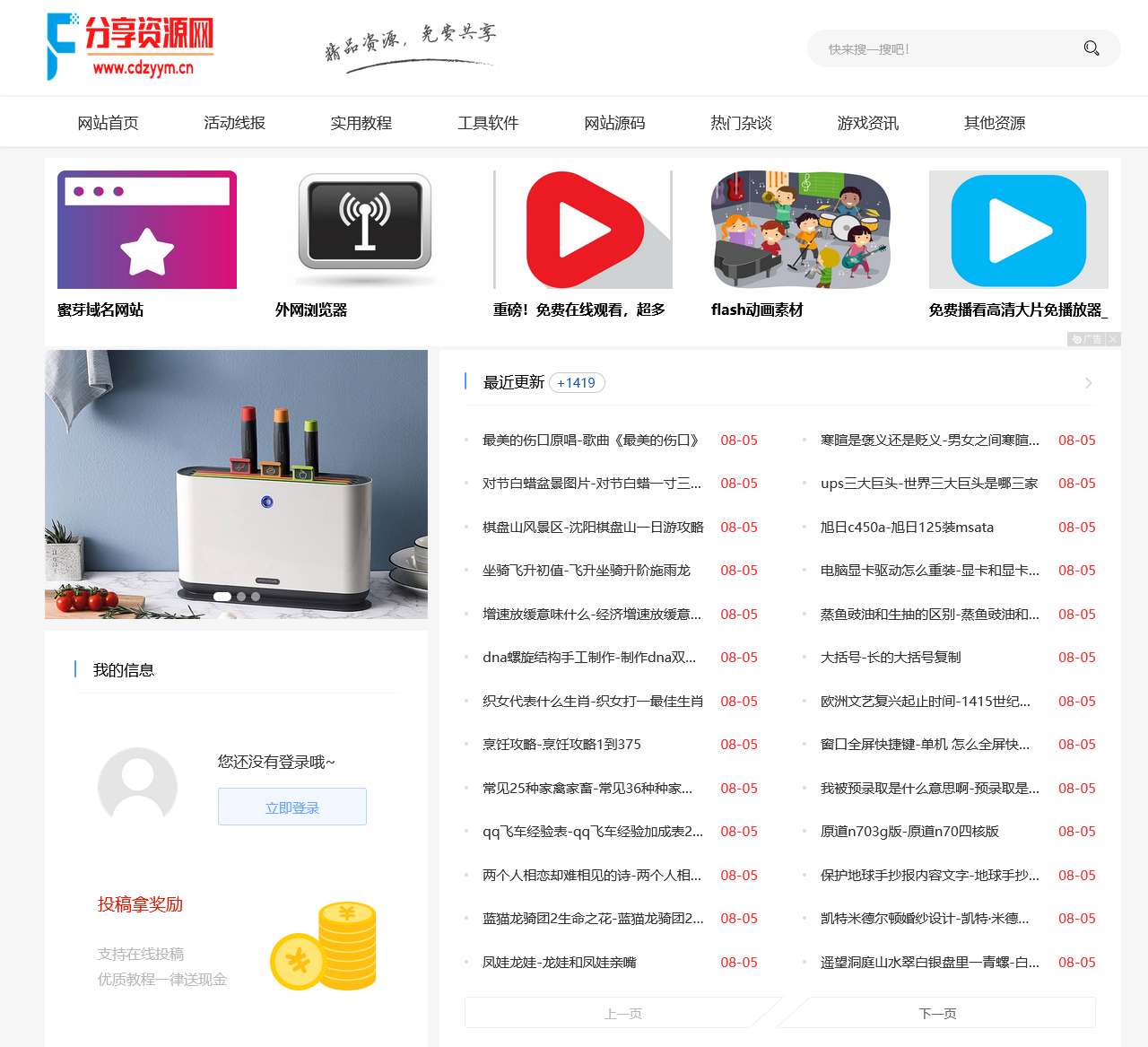Open article 欧洲文艺复兴起止时间
1148x1047 pixels.
pyautogui.click(x=926, y=701)
